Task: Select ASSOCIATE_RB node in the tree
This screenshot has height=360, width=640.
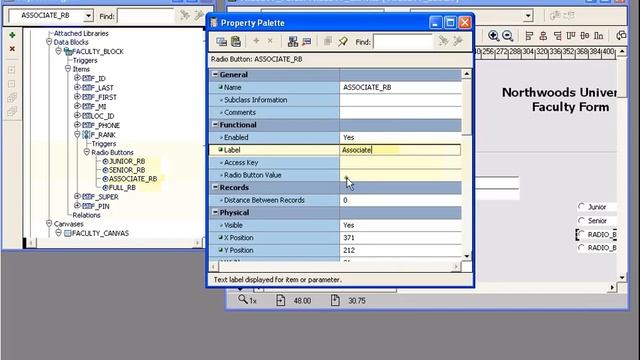Action: pos(133,179)
